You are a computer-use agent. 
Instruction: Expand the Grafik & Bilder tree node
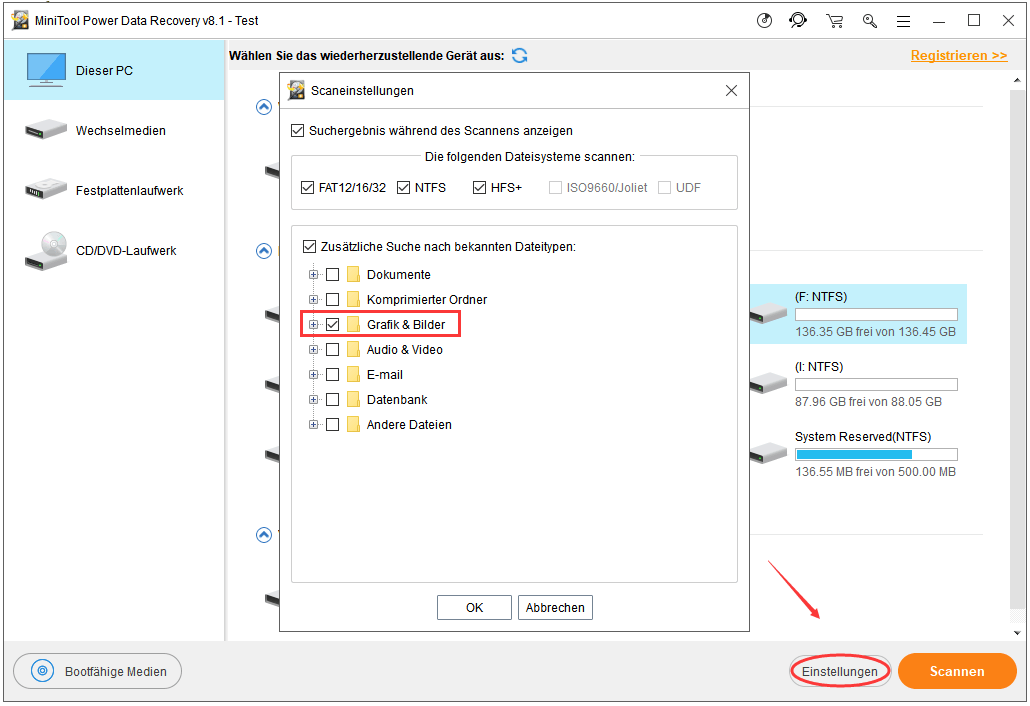pyautogui.click(x=314, y=325)
